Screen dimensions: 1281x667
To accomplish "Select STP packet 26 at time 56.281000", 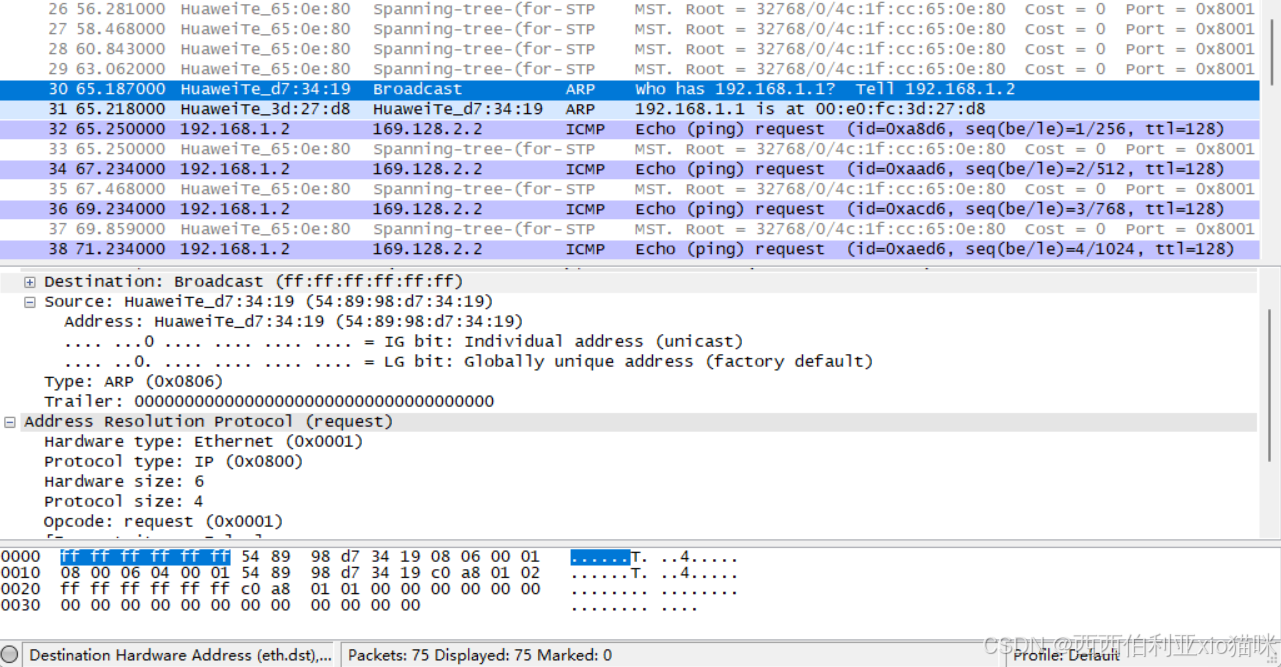I will pyautogui.click(x=628, y=9).
